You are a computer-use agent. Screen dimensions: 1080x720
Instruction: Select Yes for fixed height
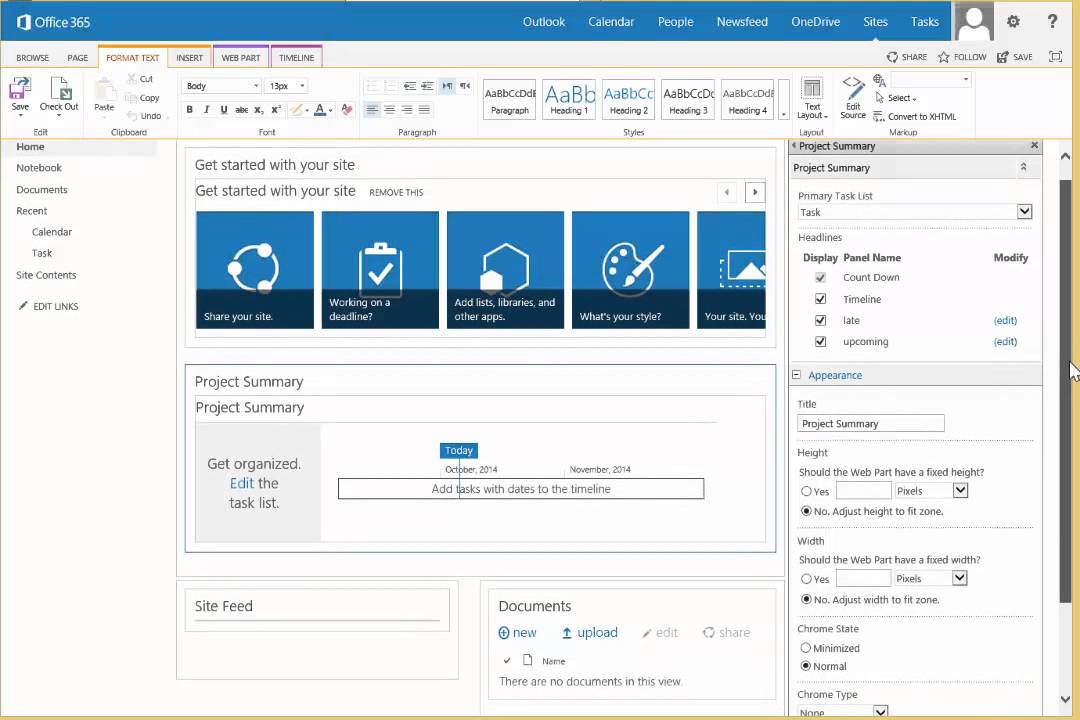tap(806, 491)
